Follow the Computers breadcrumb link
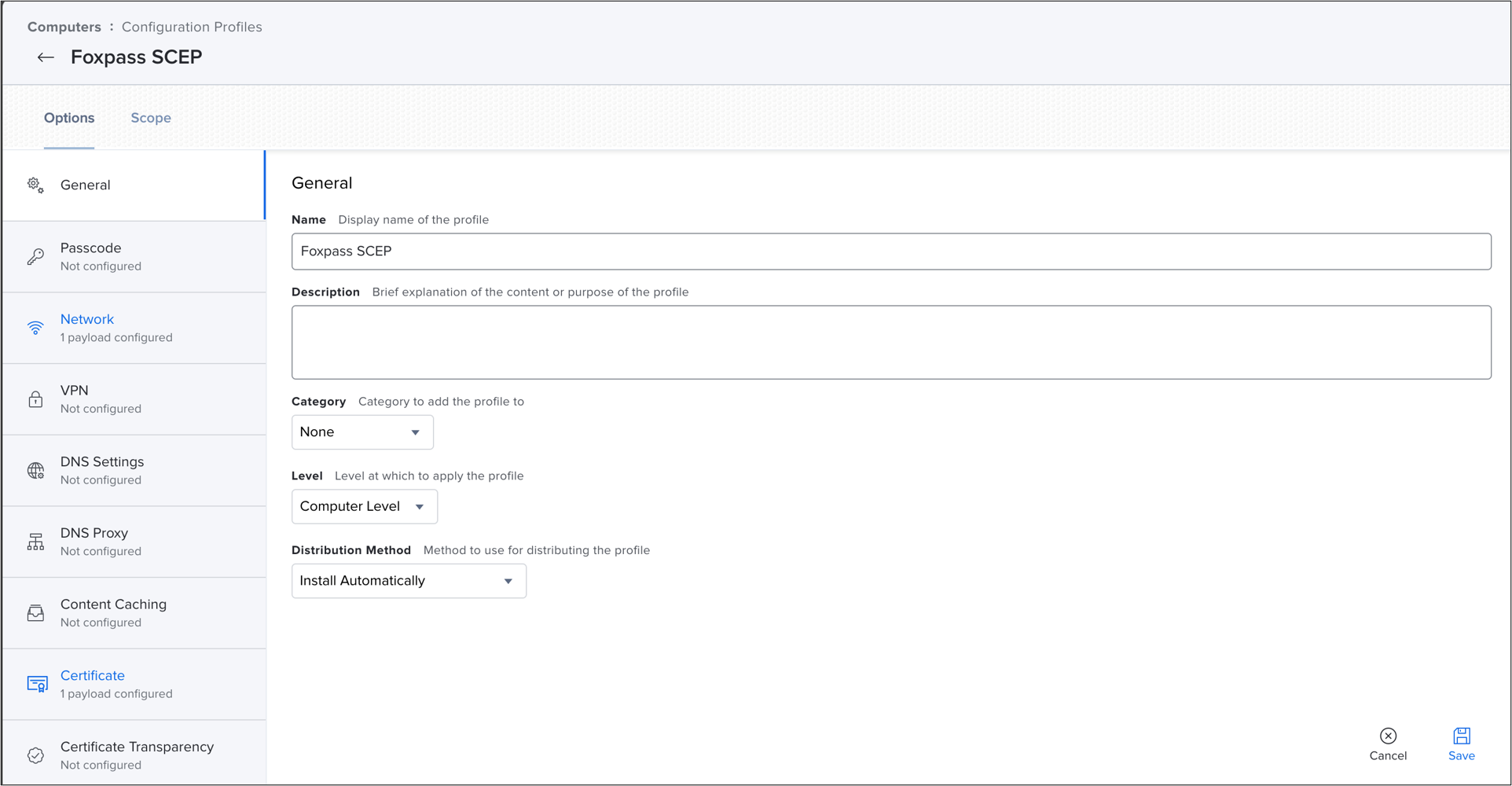Image resolution: width=1512 pixels, height=786 pixels. click(64, 27)
